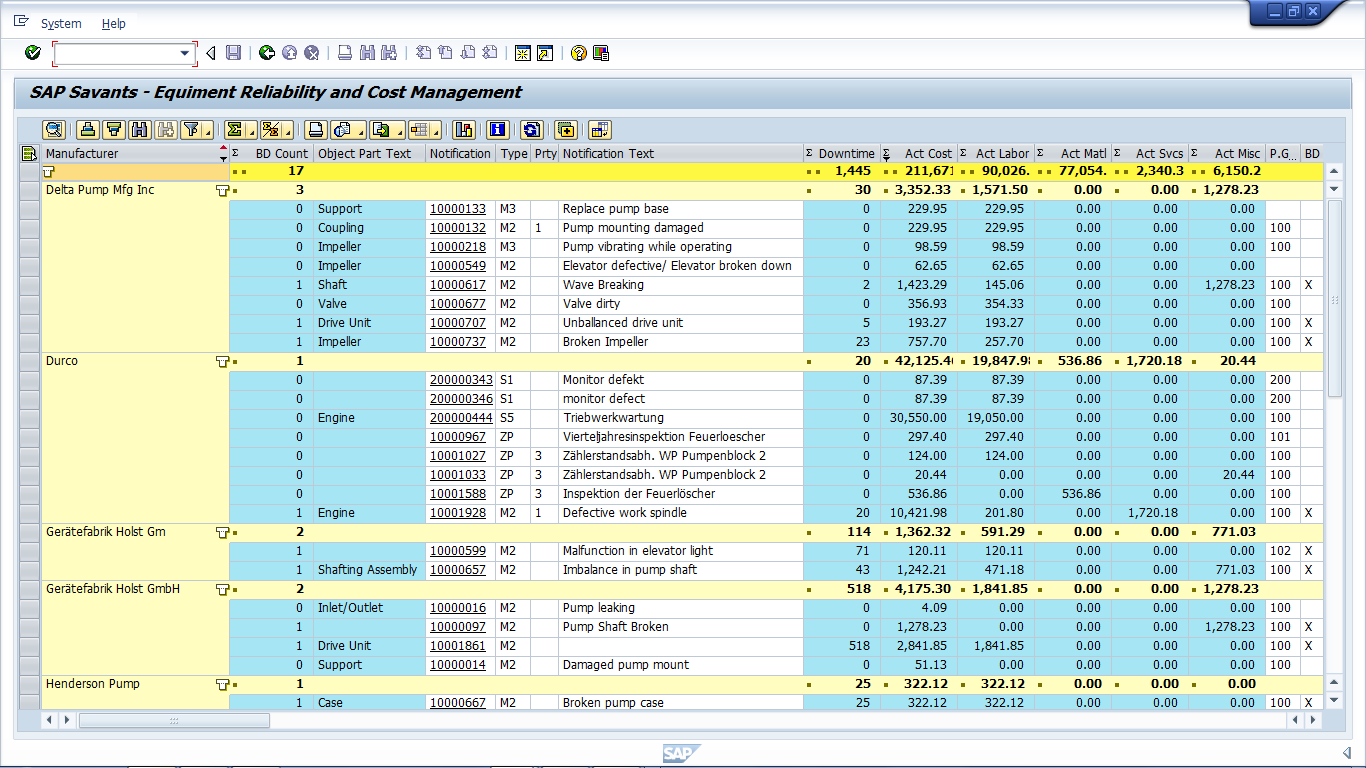Collapse the command field with the triangle arrow
The height and width of the screenshot is (768, 1366).
click(x=210, y=53)
